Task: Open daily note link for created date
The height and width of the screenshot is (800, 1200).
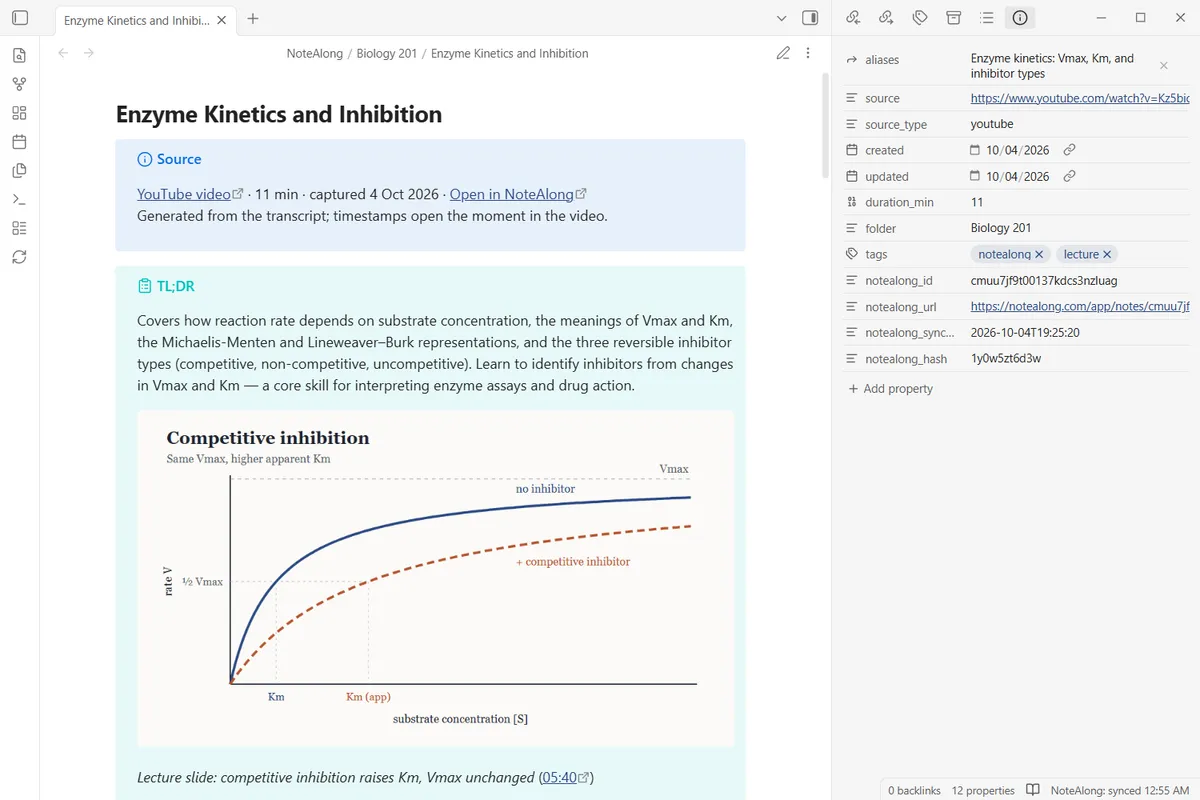Action: [1069, 150]
